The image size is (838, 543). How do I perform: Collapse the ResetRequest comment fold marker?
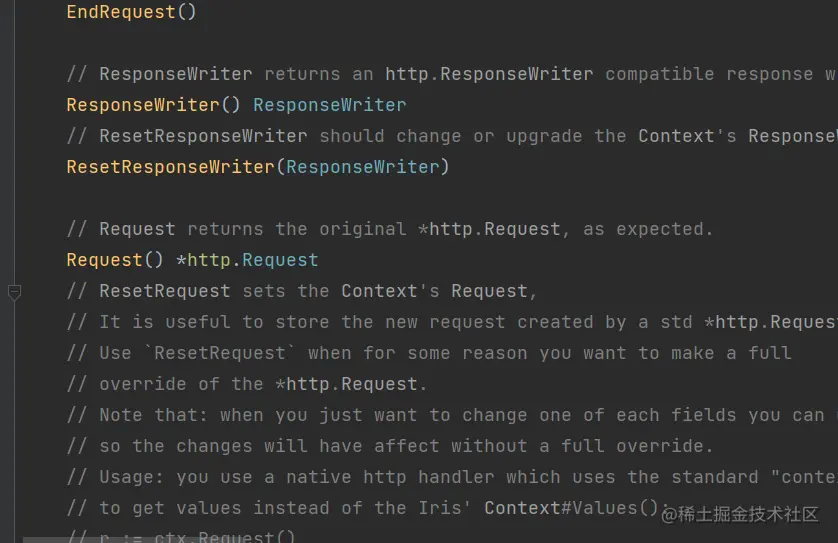coord(14,292)
